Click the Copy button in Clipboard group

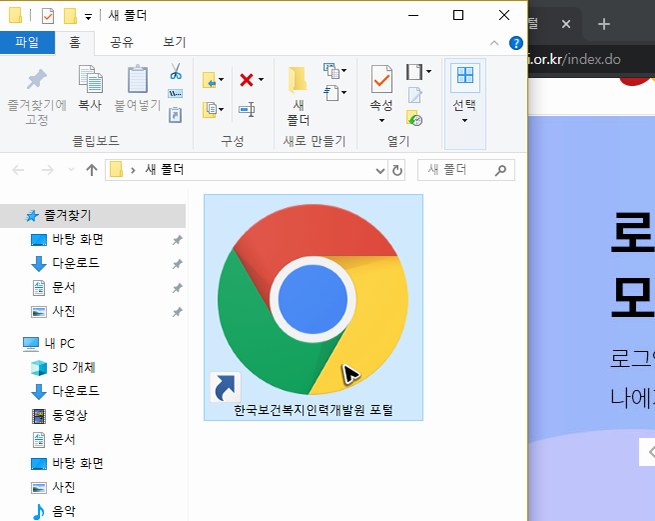click(90, 89)
